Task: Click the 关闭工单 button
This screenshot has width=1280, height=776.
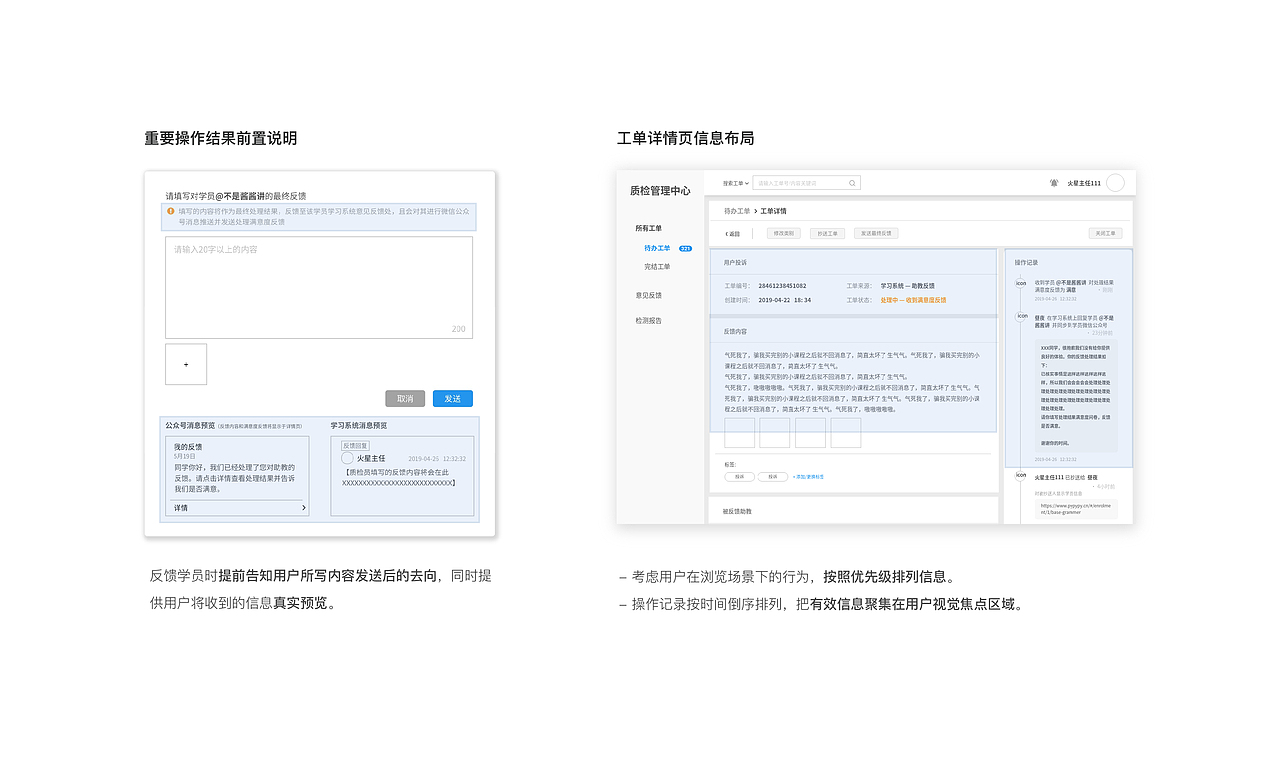Action: 1105,231
